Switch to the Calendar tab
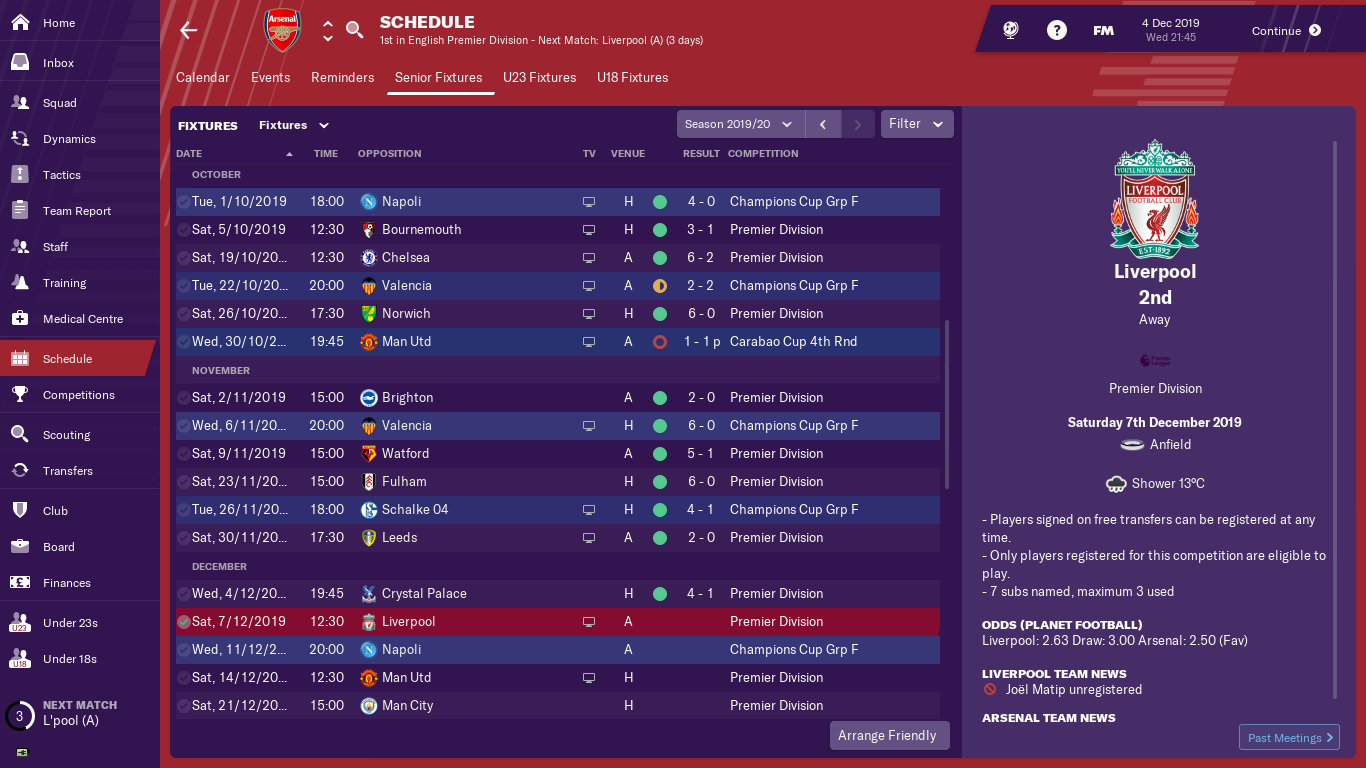 click(x=203, y=78)
